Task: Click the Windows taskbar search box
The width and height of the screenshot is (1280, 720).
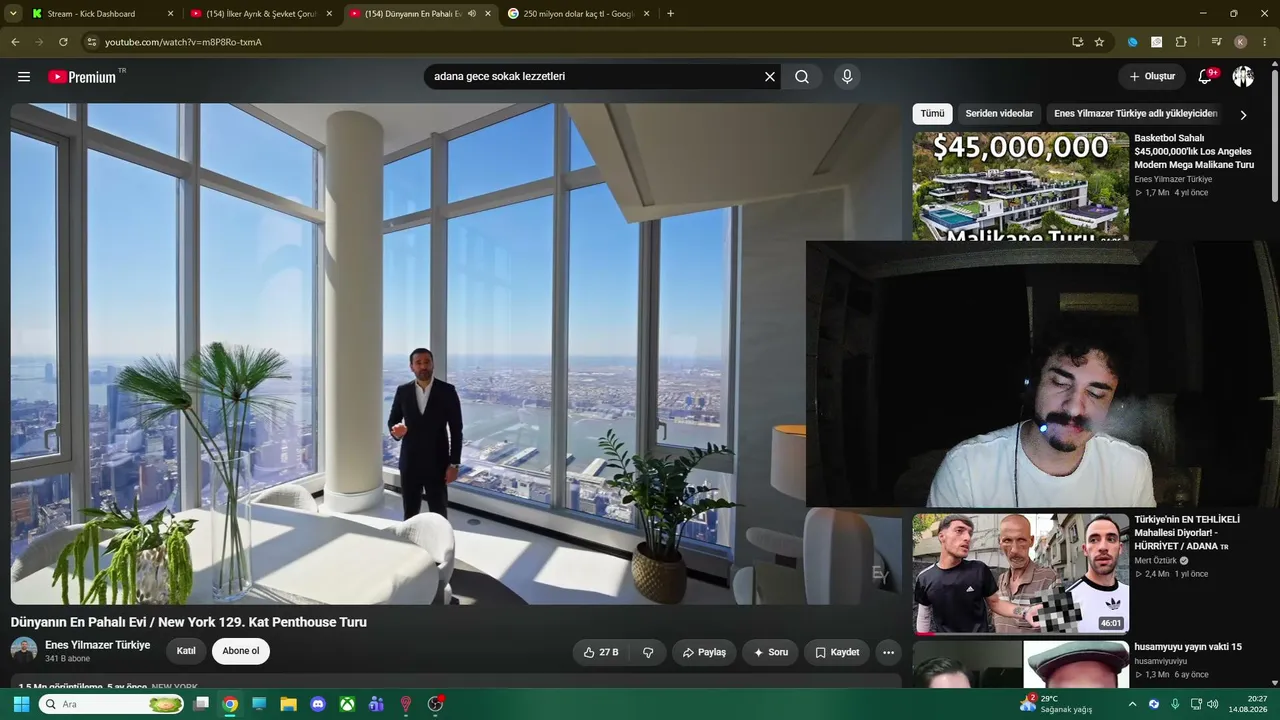Action: [112, 704]
